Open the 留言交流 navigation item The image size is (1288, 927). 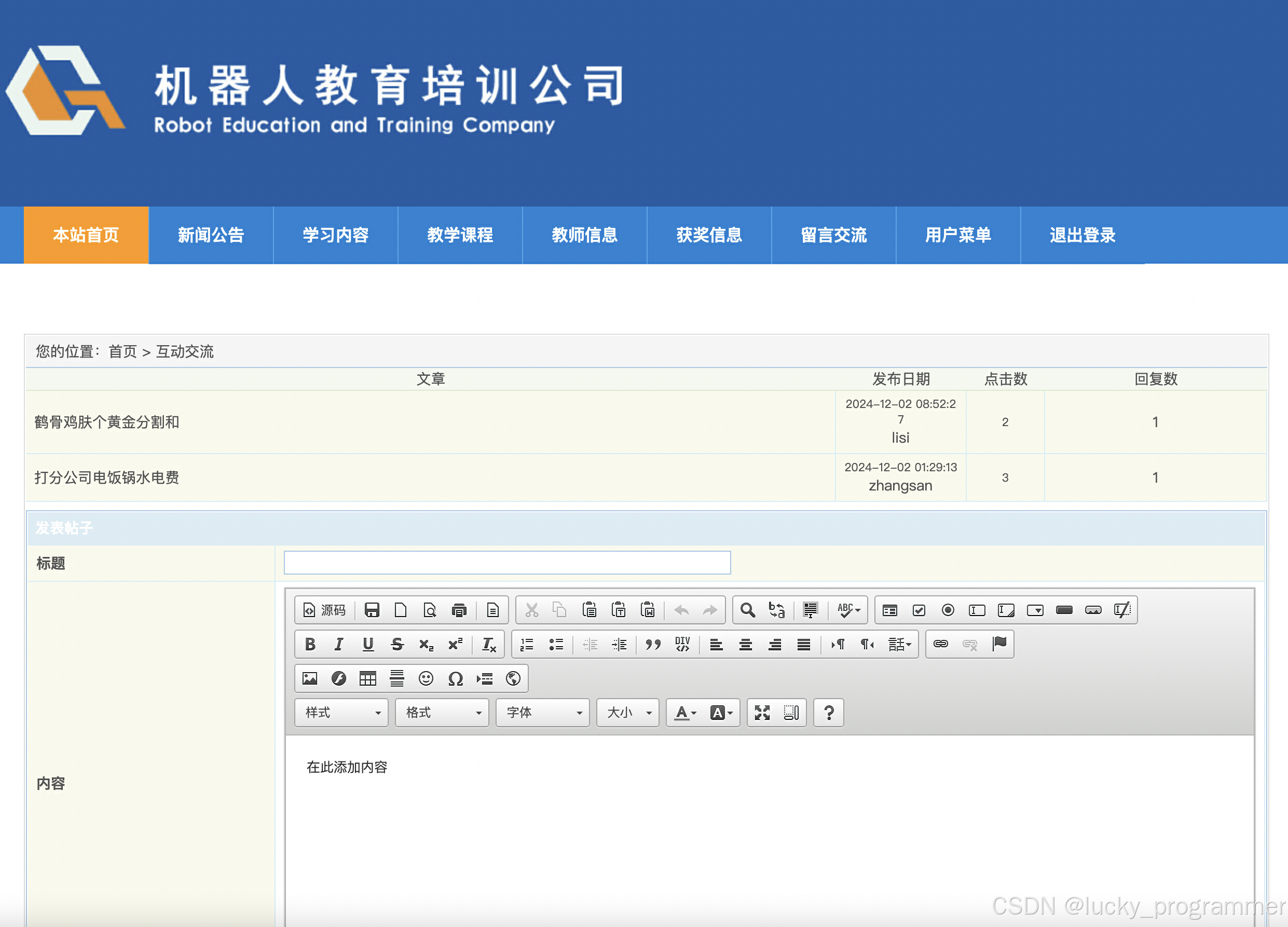click(833, 235)
